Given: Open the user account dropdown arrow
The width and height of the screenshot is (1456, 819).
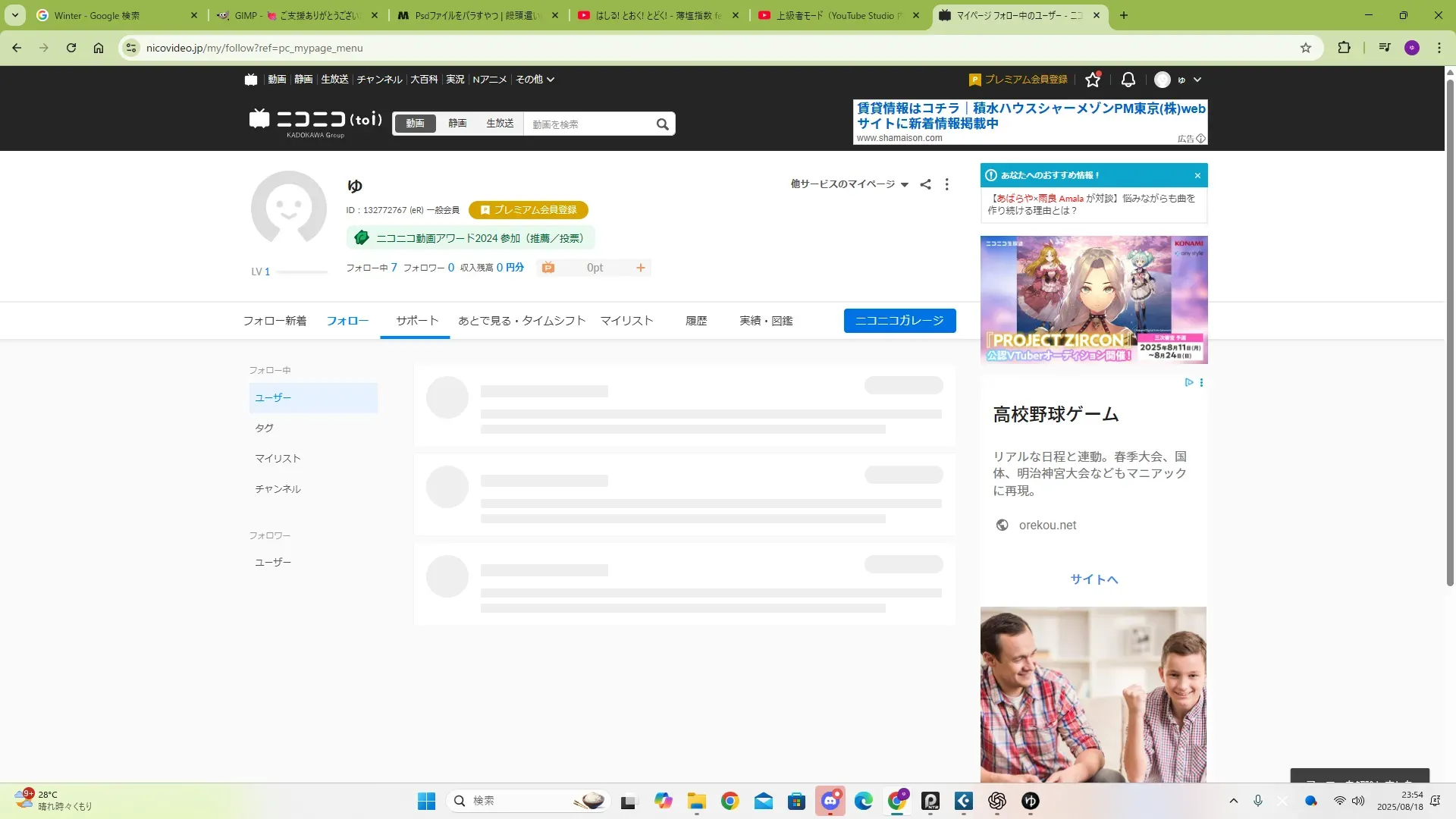Looking at the screenshot, I should coord(1197,80).
